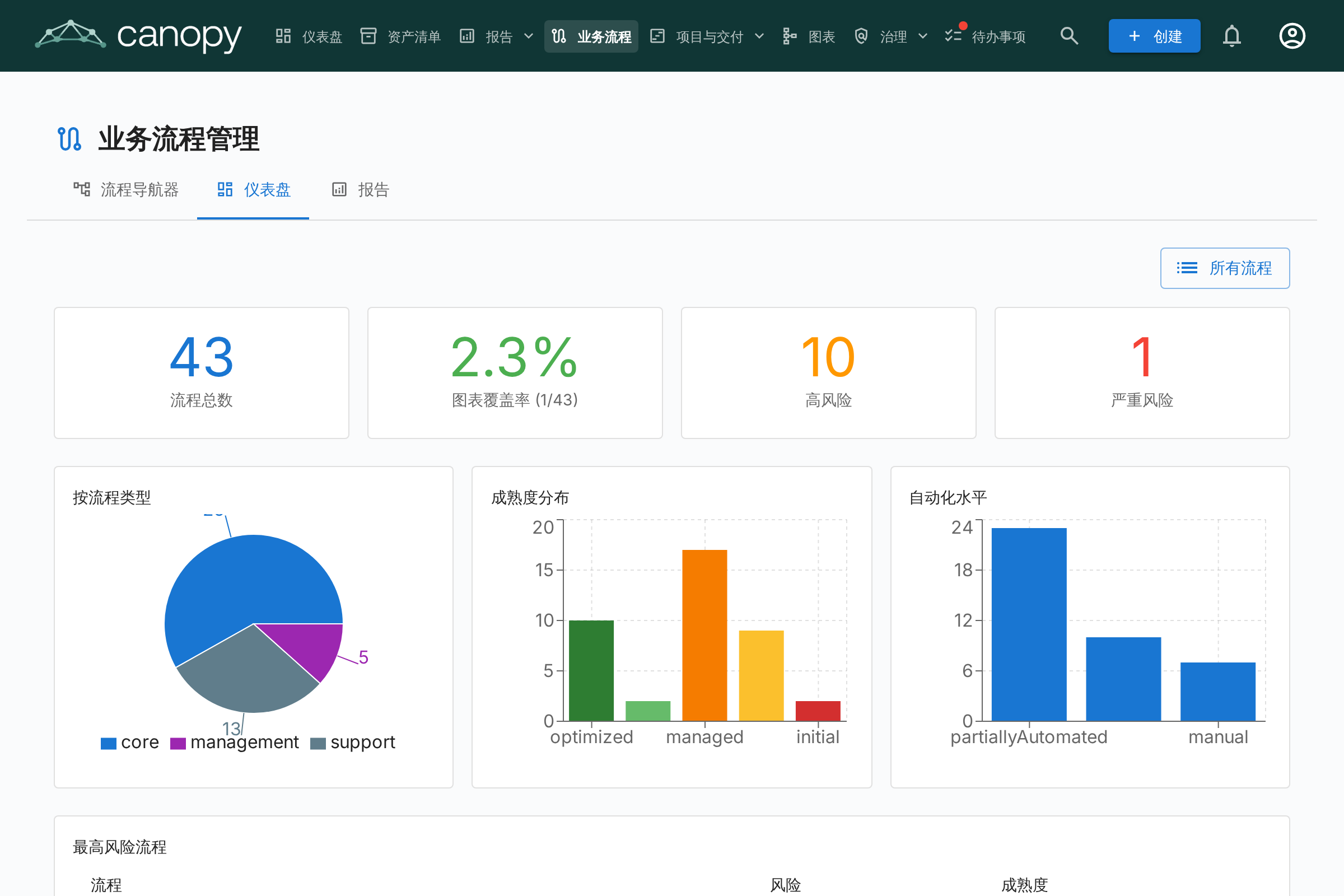Image resolution: width=1344 pixels, height=896 pixels.
Task: Click the 流程 column header
Action: [x=106, y=885]
